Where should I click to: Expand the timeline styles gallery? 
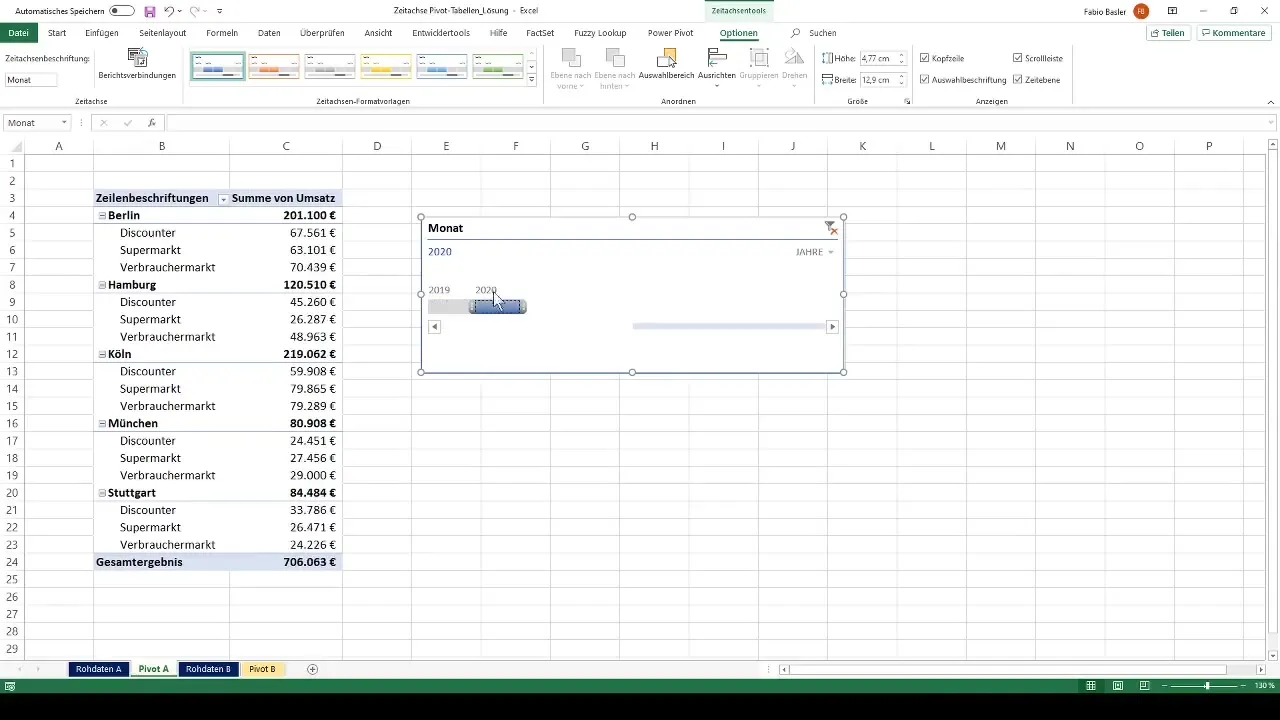[532, 79]
